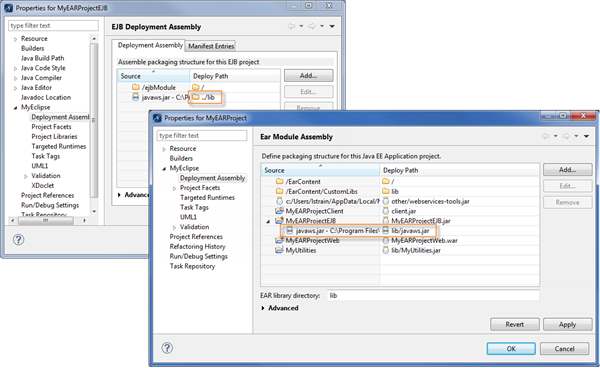The width and height of the screenshot is (600, 368).
Task: Select MyEARProjectClient project icon
Action: [x=279, y=211]
